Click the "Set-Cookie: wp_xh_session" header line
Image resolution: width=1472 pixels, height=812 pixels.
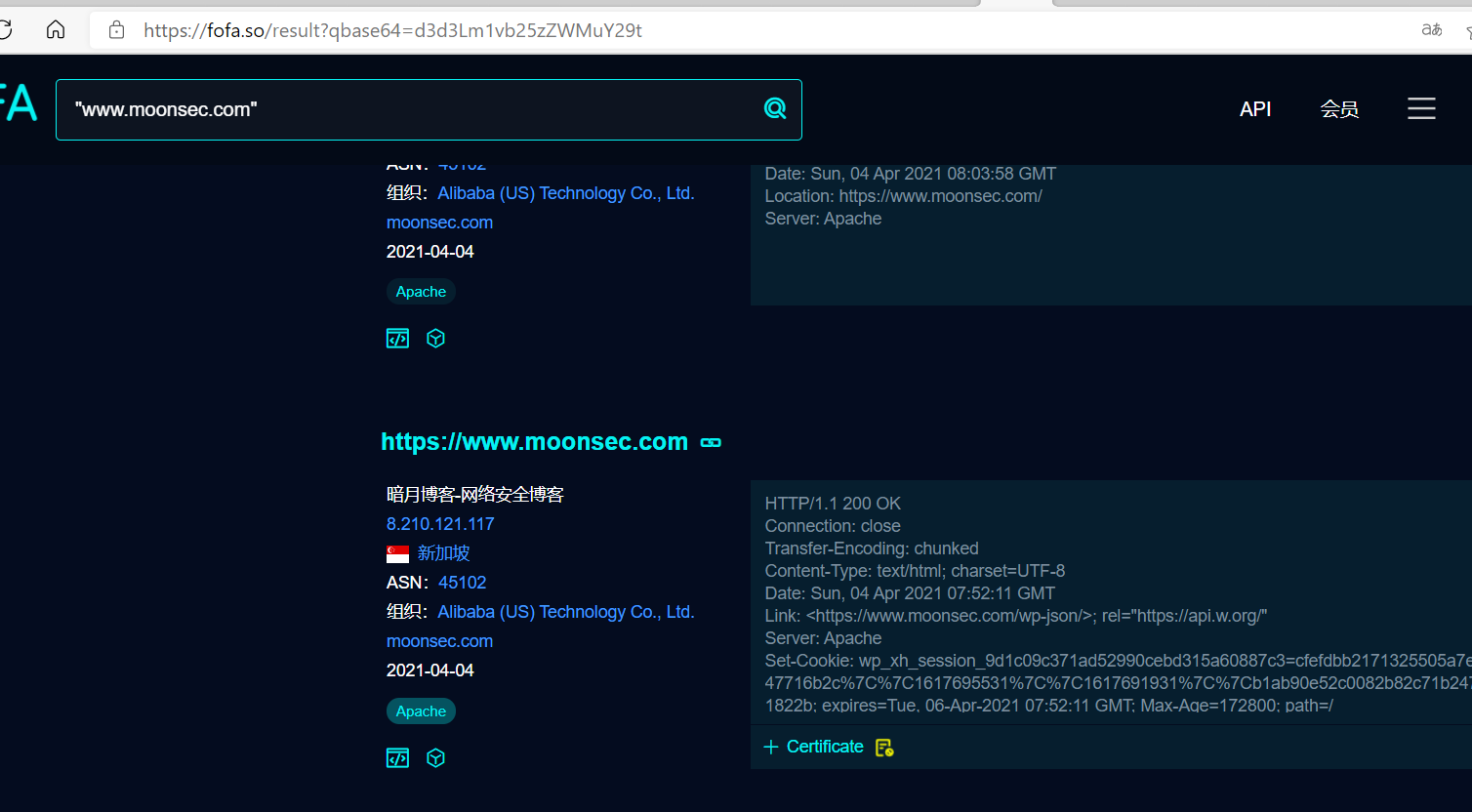click(1118, 661)
